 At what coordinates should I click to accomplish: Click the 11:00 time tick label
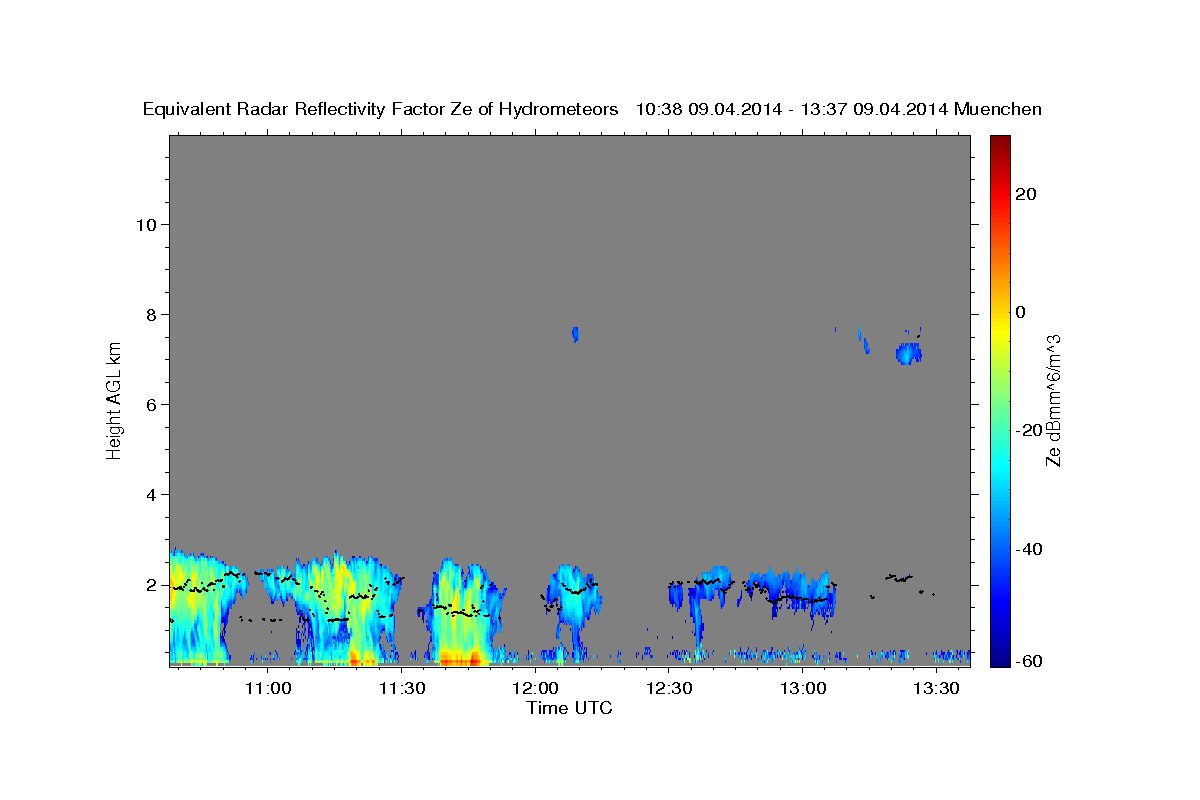click(x=268, y=688)
